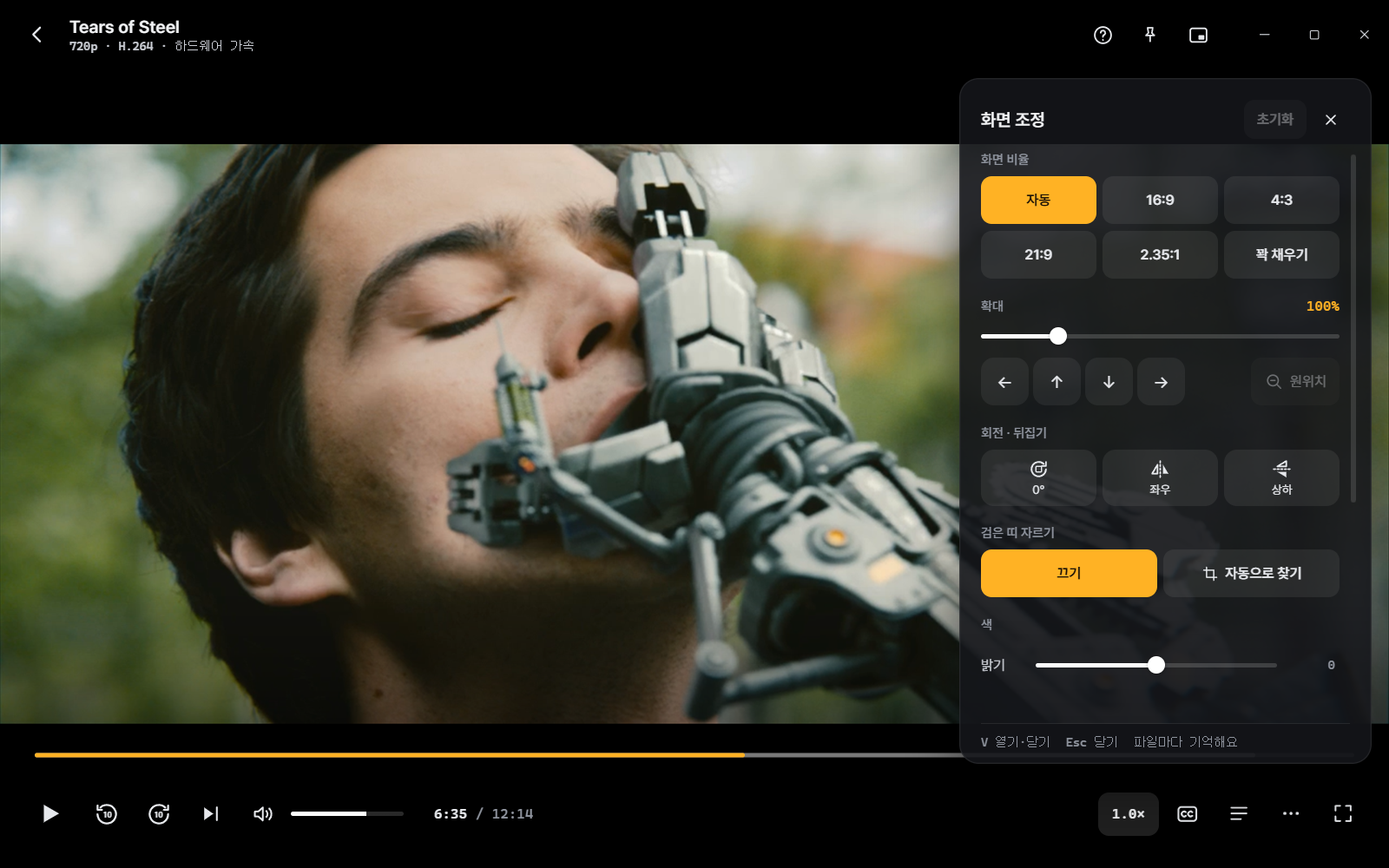The image size is (1389, 868).
Task: Open the CC subtitles menu
Action: pos(1187,813)
